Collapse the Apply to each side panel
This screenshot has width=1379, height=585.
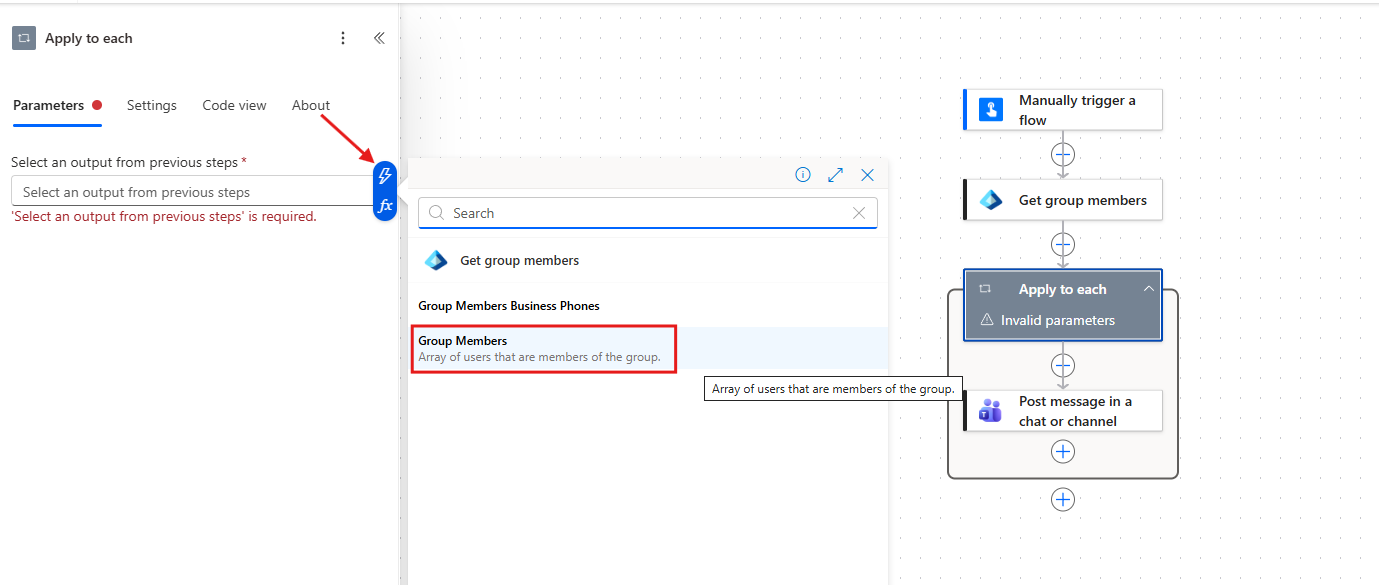[379, 38]
